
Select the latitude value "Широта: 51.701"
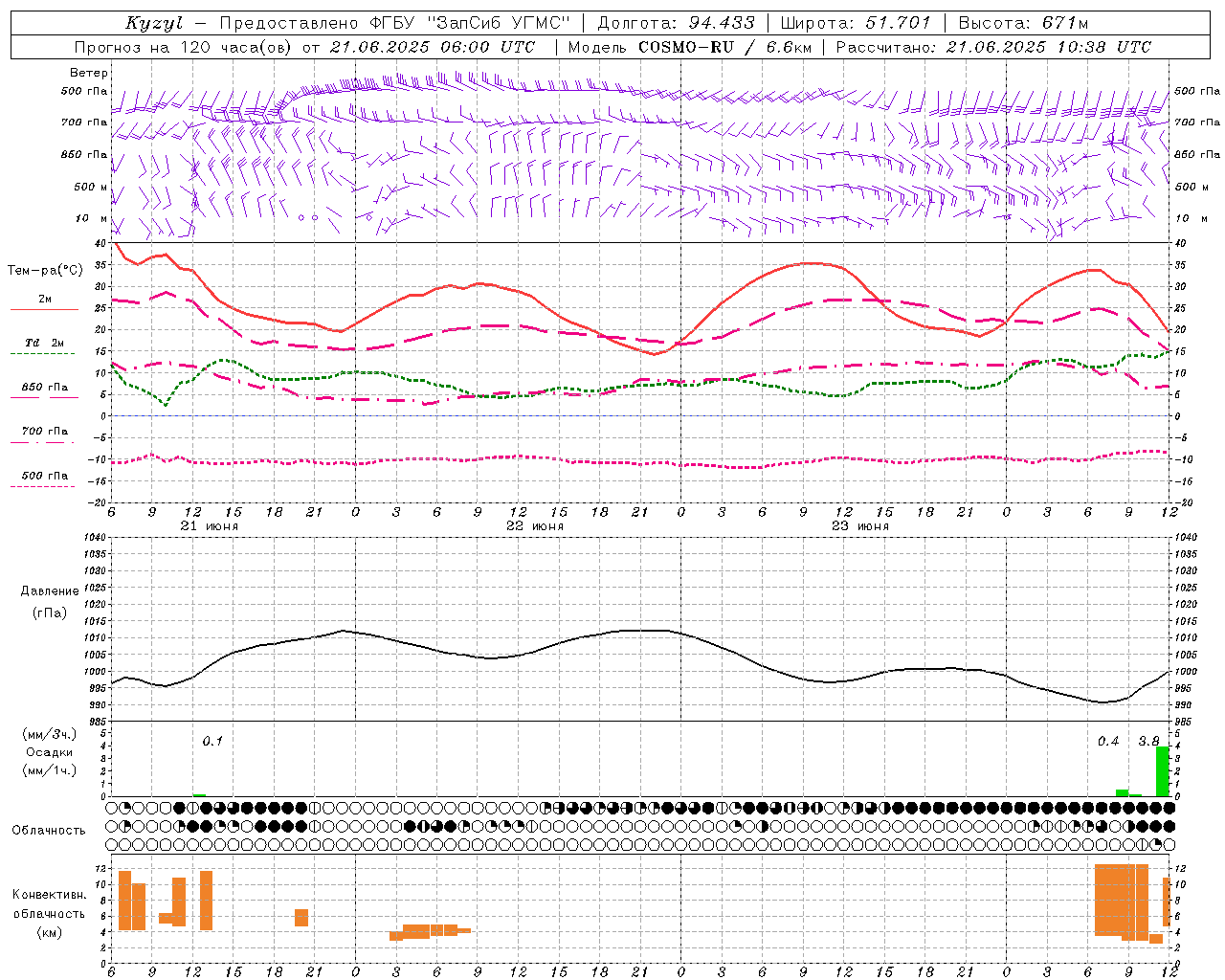click(x=856, y=23)
